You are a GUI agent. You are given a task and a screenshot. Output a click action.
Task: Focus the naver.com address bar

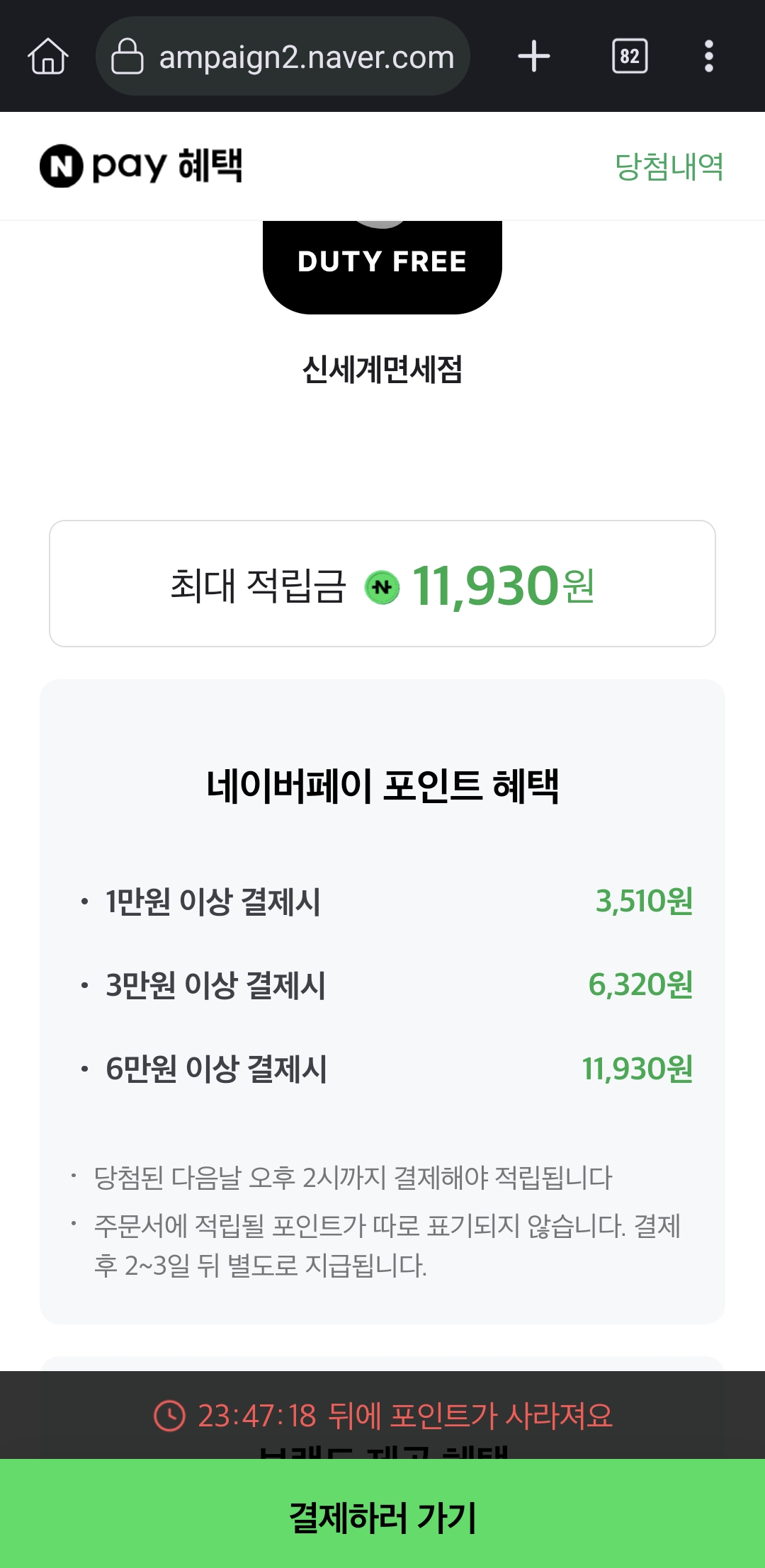283,56
